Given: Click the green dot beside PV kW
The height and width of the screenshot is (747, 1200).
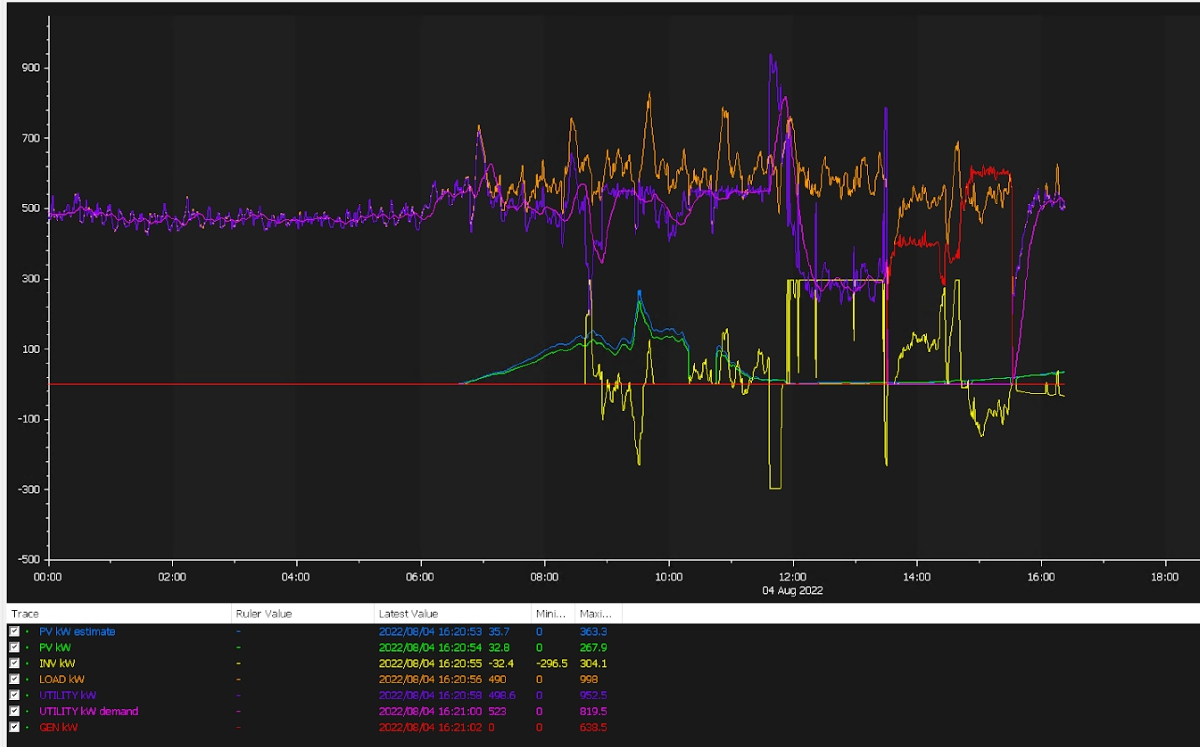Looking at the screenshot, I should click(x=28, y=647).
